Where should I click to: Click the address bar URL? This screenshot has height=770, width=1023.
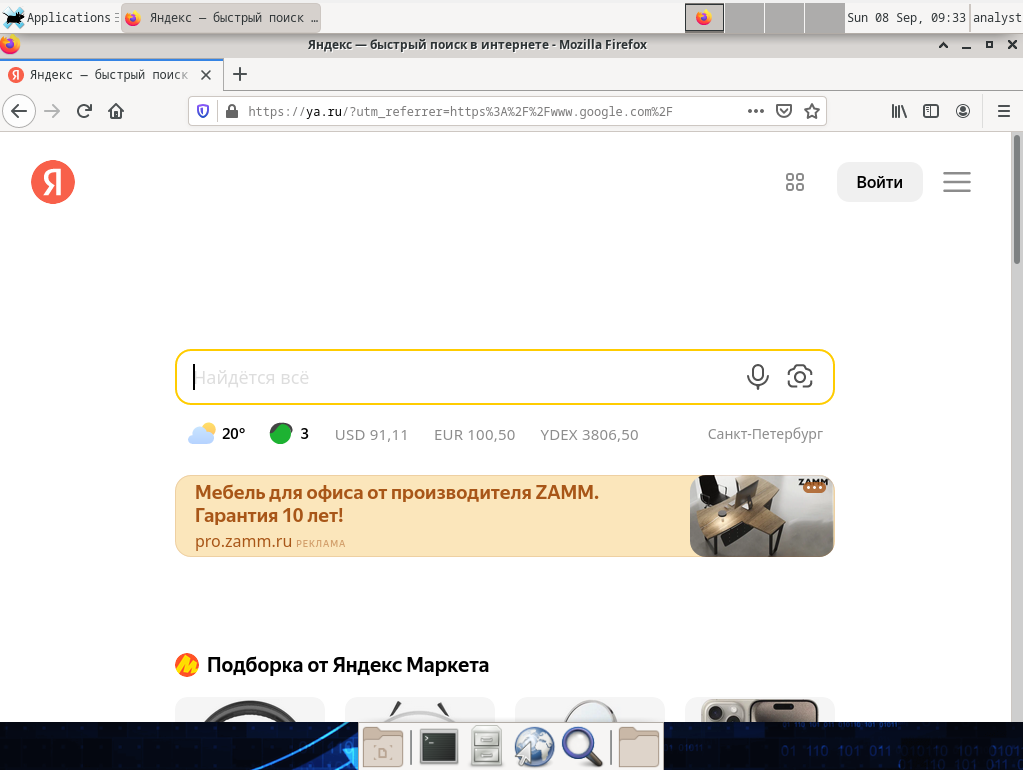tap(460, 112)
